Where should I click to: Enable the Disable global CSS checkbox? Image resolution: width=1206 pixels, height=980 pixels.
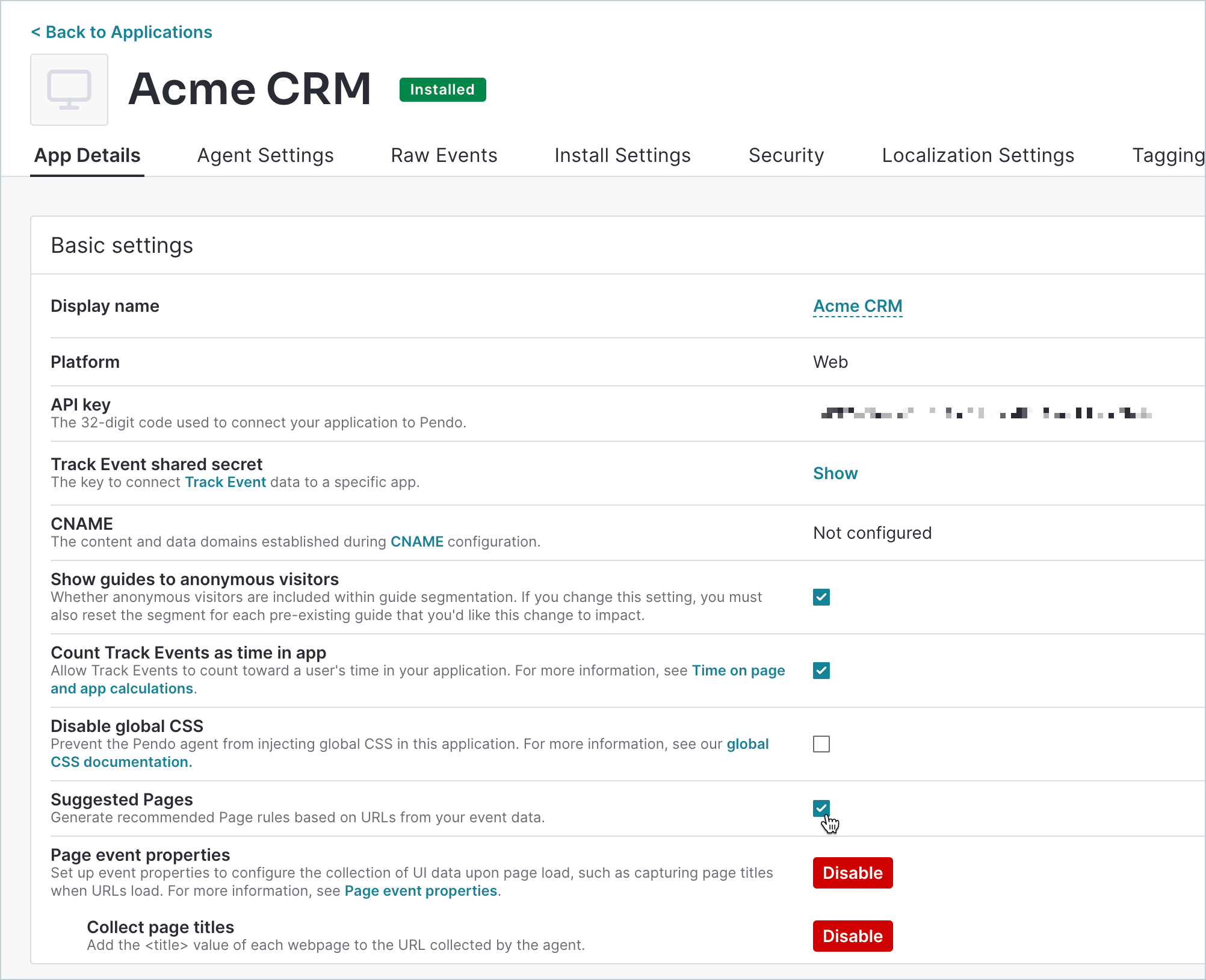tap(821, 744)
